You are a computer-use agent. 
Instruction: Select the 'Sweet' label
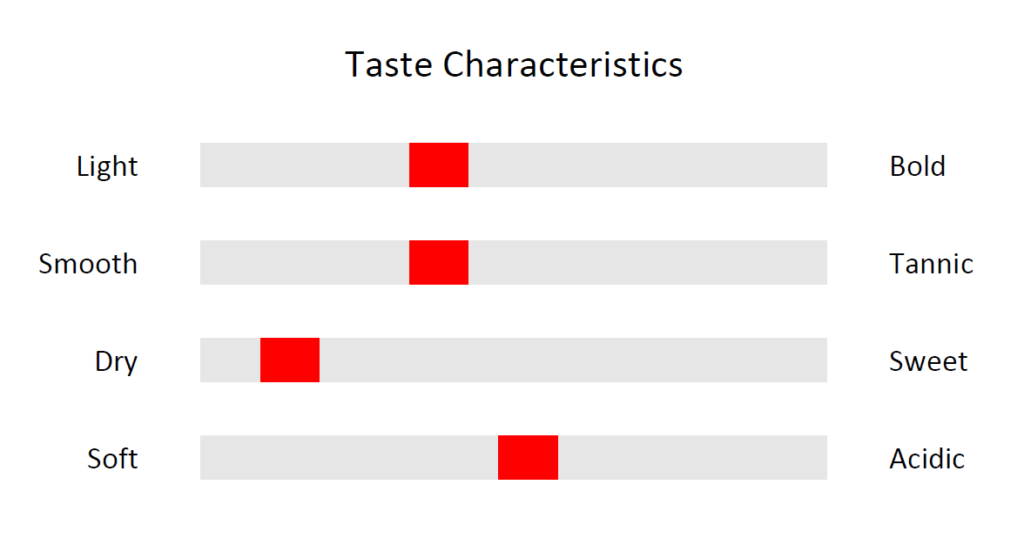click(928, 361)
